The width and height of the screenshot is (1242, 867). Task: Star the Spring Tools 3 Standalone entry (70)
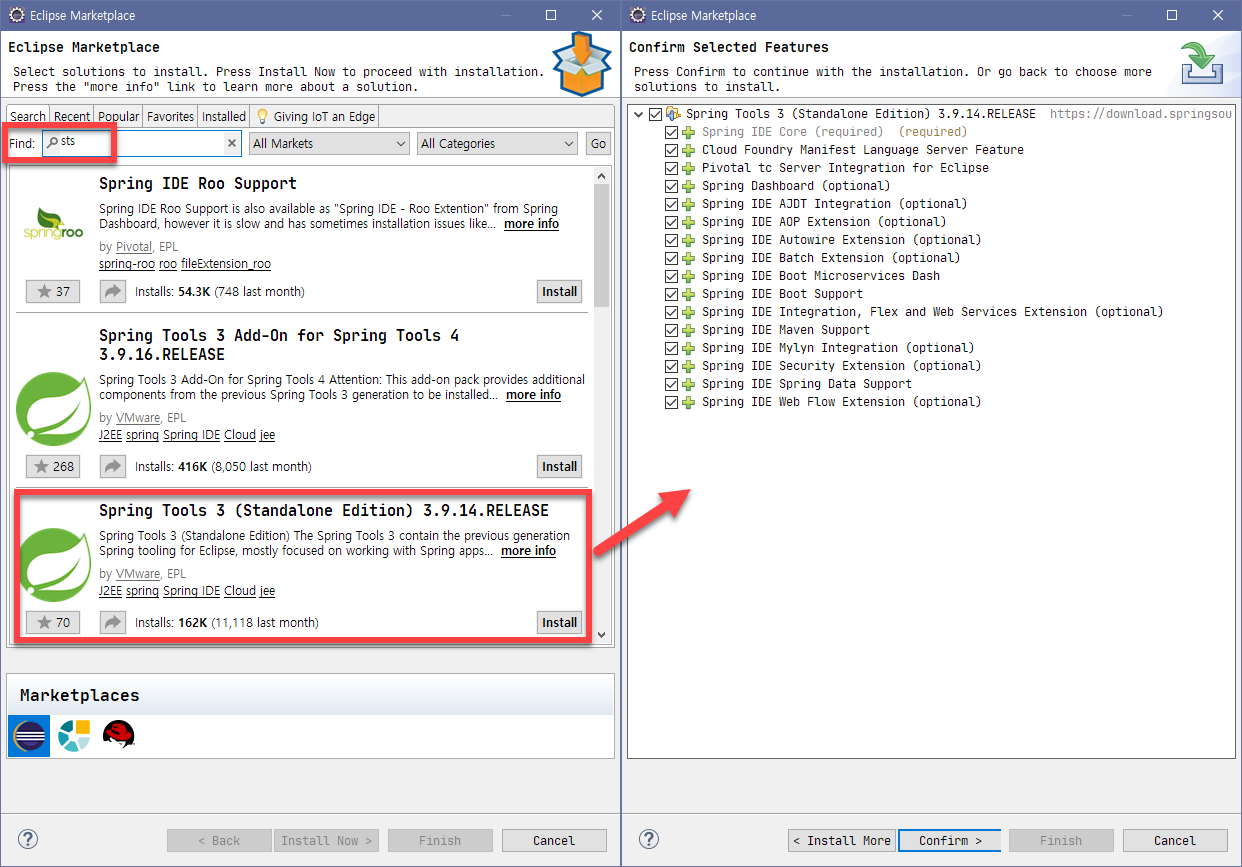[x=52, y=622]
